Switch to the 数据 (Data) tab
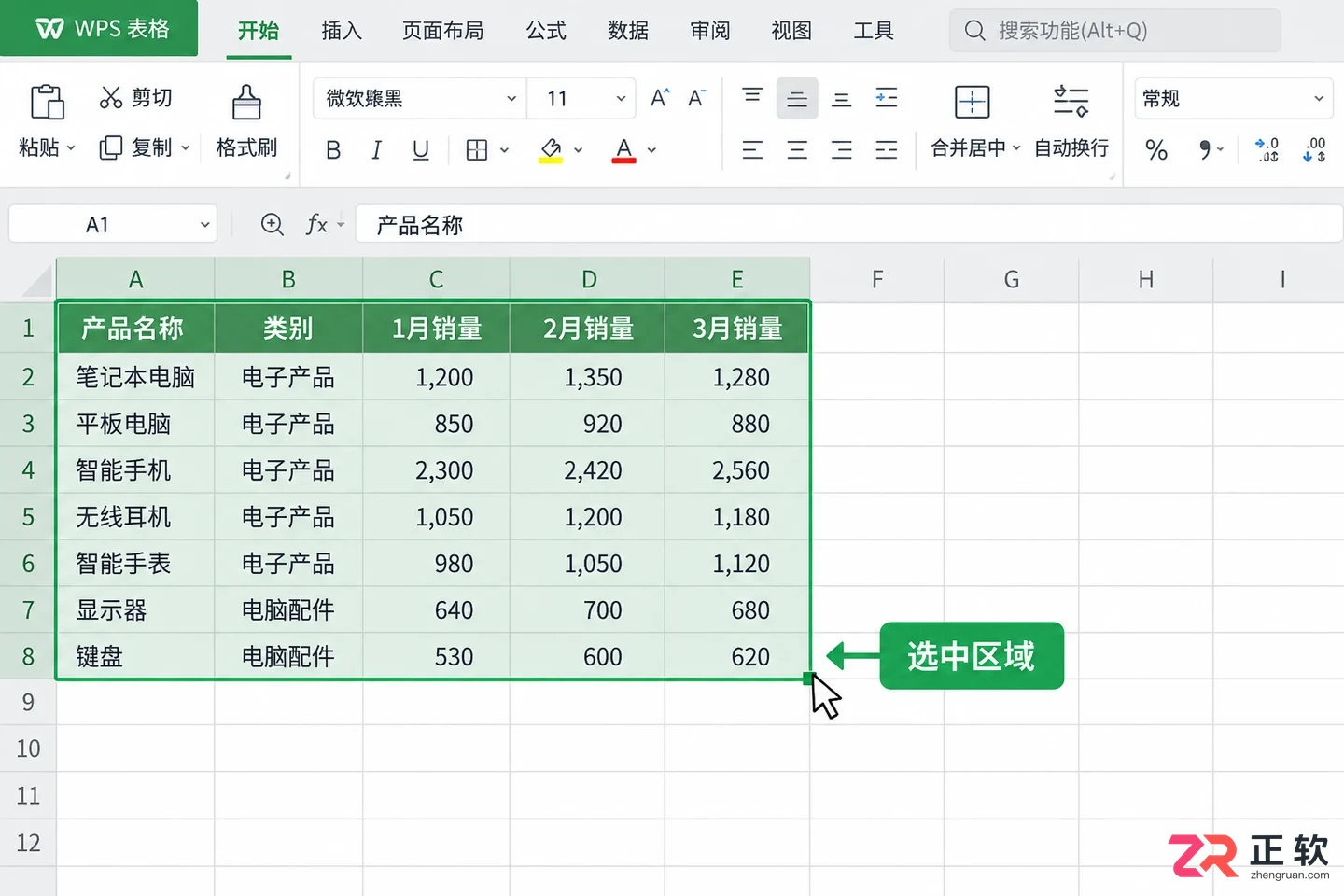 pos(628,31)
